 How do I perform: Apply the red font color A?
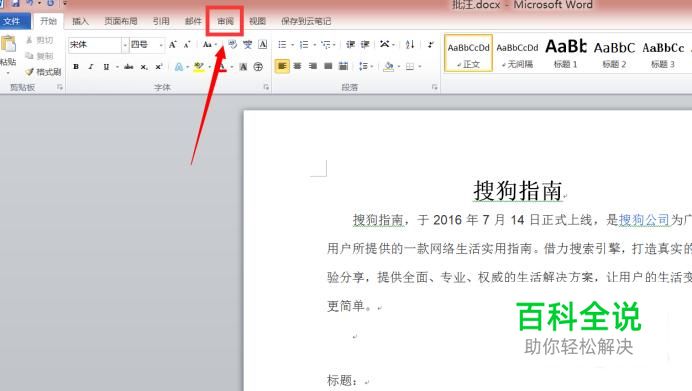tap(222, 67)
